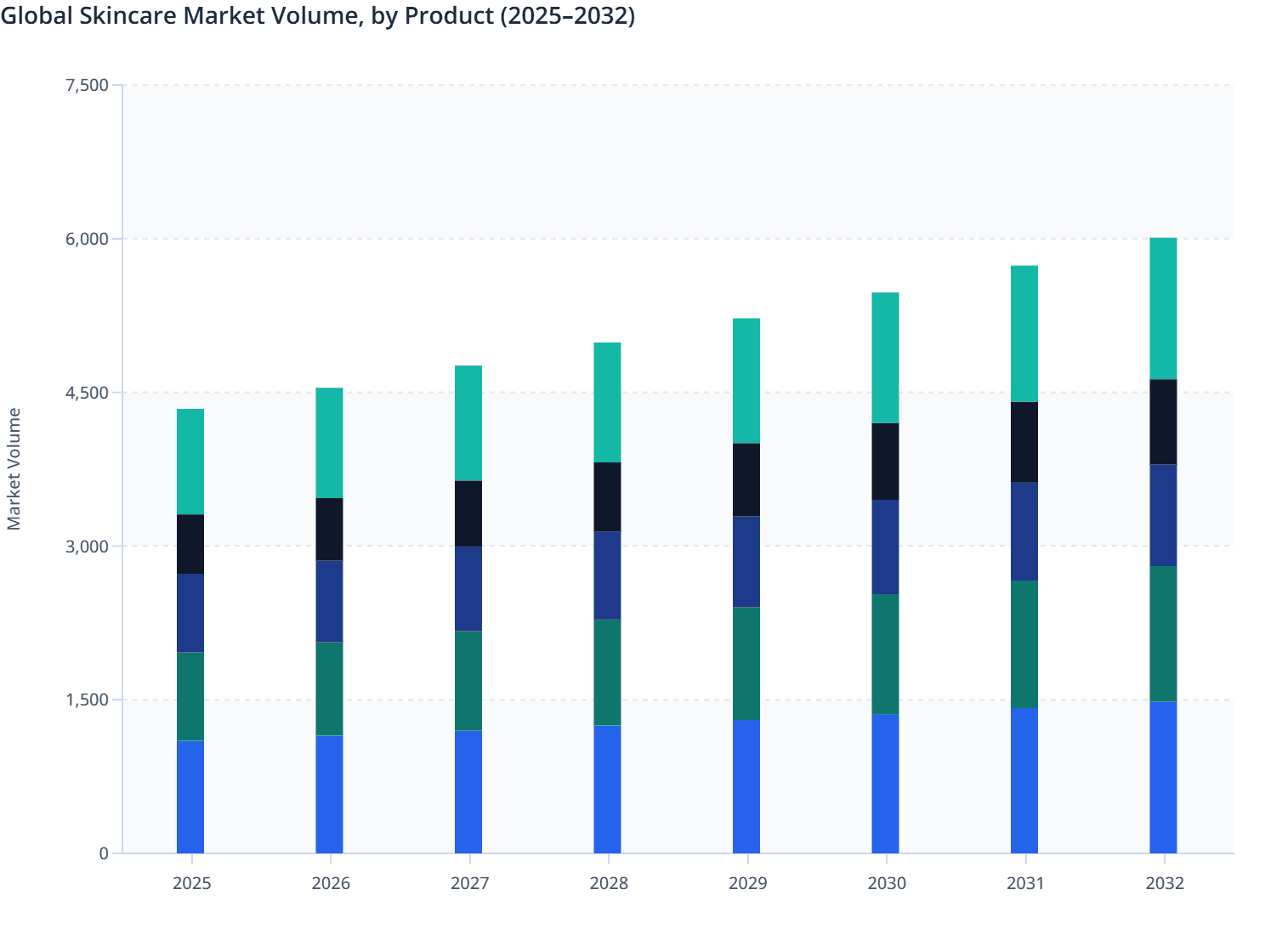
Task: Click the bright blue bottom segment of 2025 bar
Action: point(191,795)
